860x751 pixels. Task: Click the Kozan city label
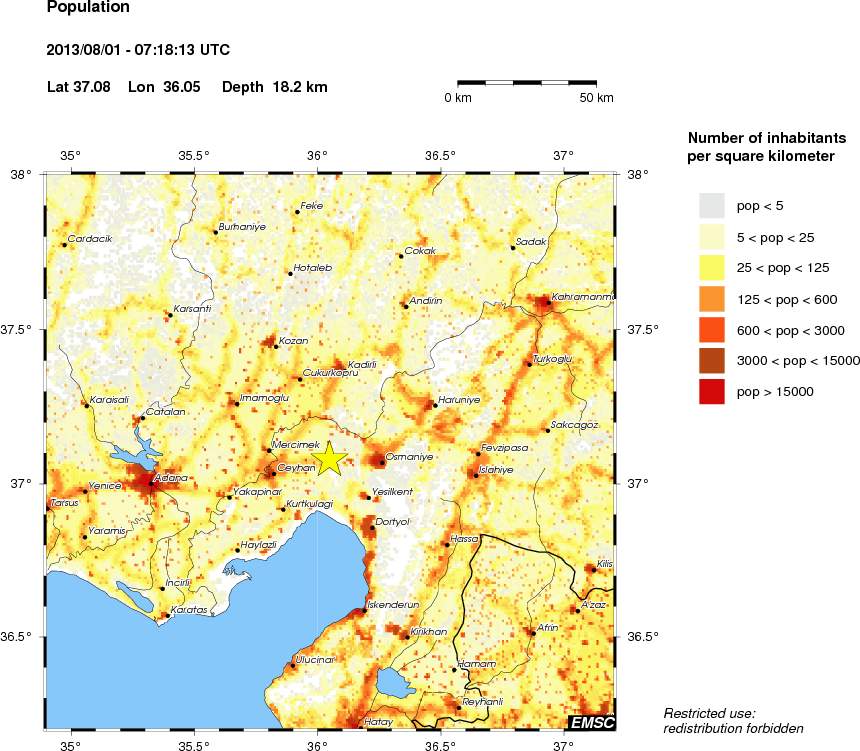coord(293,341)
